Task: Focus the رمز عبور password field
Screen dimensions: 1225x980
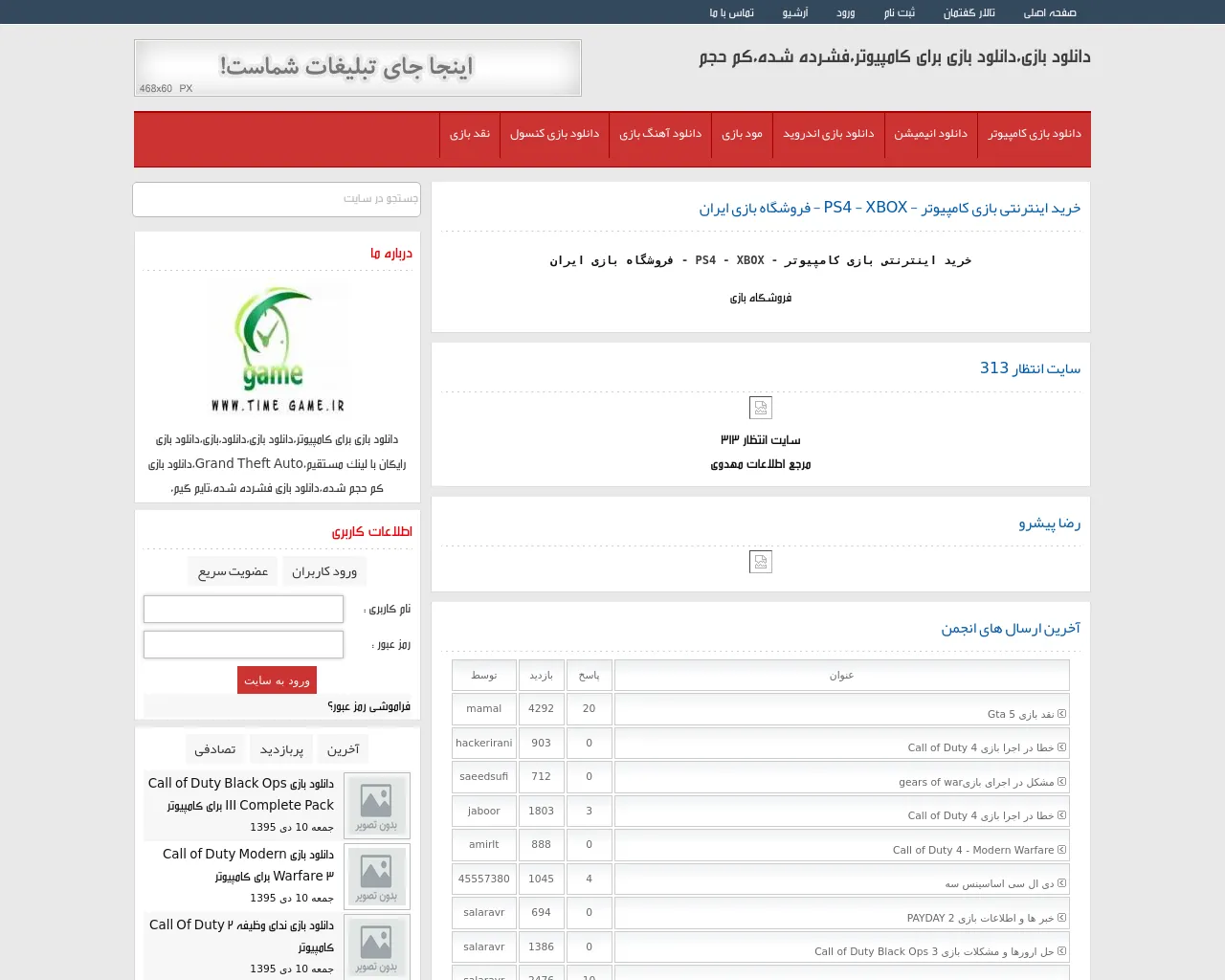Action: tap(243, 644)
